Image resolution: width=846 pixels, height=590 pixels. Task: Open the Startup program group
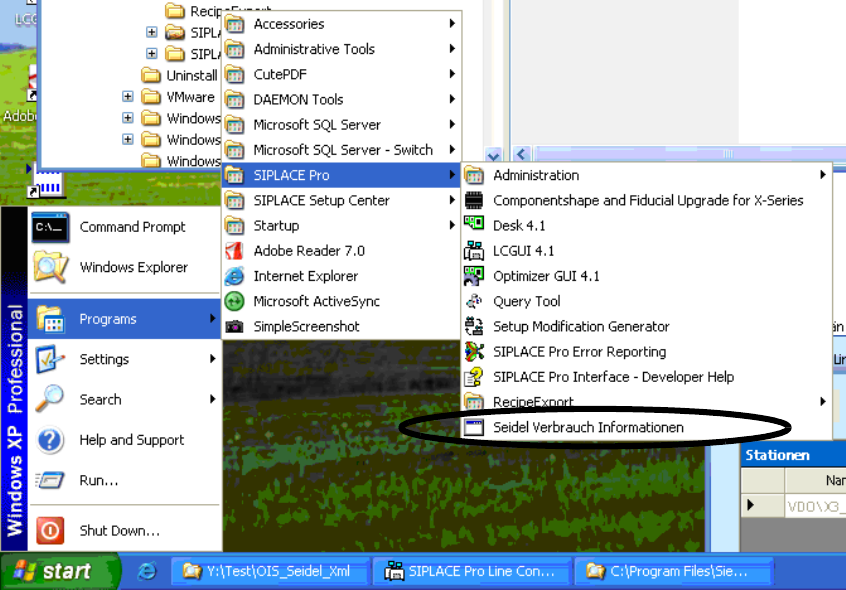(341, 225)
